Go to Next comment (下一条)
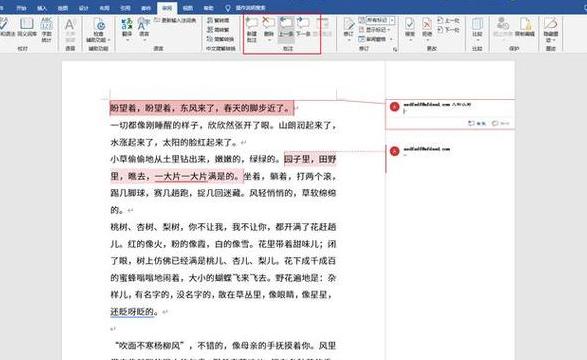 point(303,27)
